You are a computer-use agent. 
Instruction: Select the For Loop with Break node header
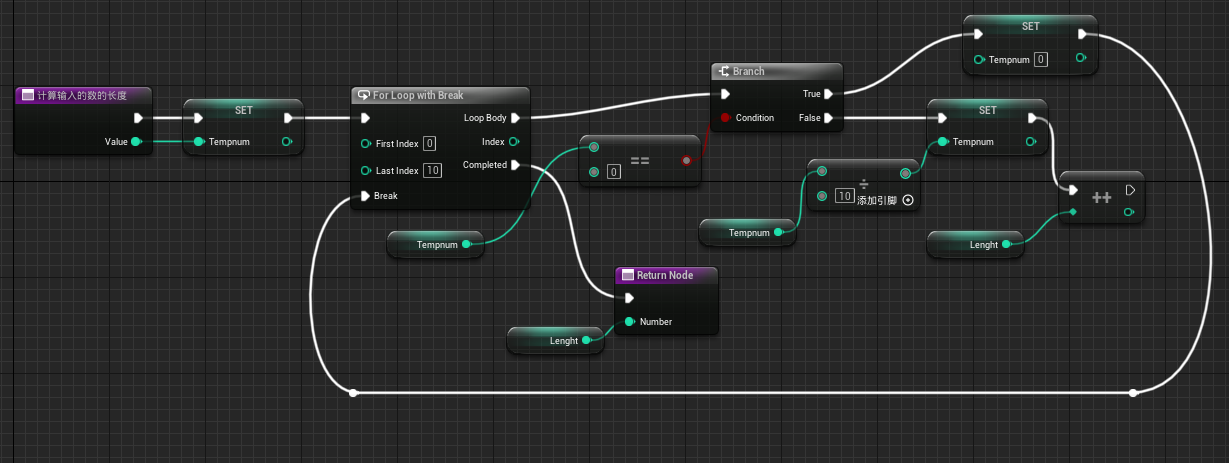coord(440,95)
